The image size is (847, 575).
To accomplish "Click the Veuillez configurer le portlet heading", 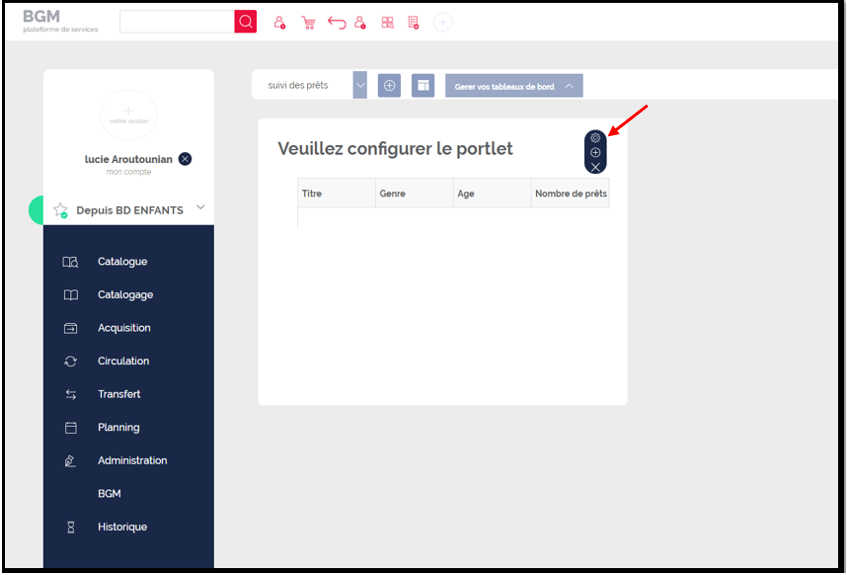I will click(x=395, y=149).
